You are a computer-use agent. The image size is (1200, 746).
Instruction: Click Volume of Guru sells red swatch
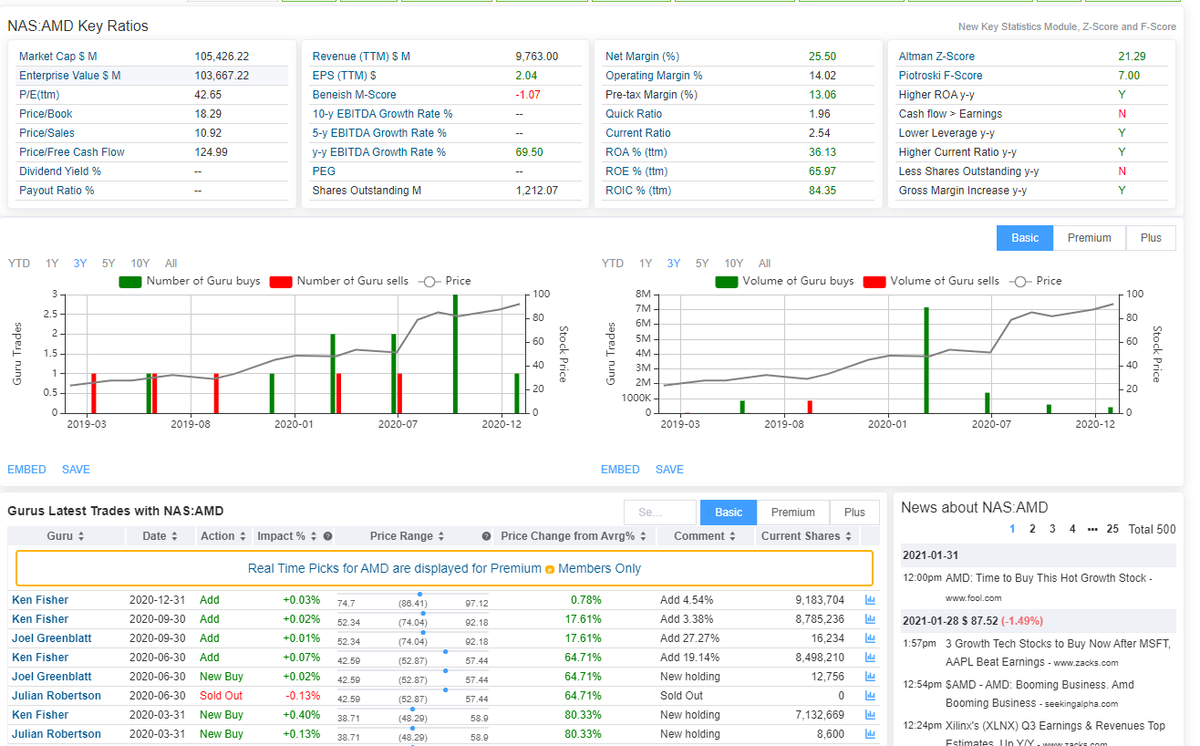click(x=875, y=281)
